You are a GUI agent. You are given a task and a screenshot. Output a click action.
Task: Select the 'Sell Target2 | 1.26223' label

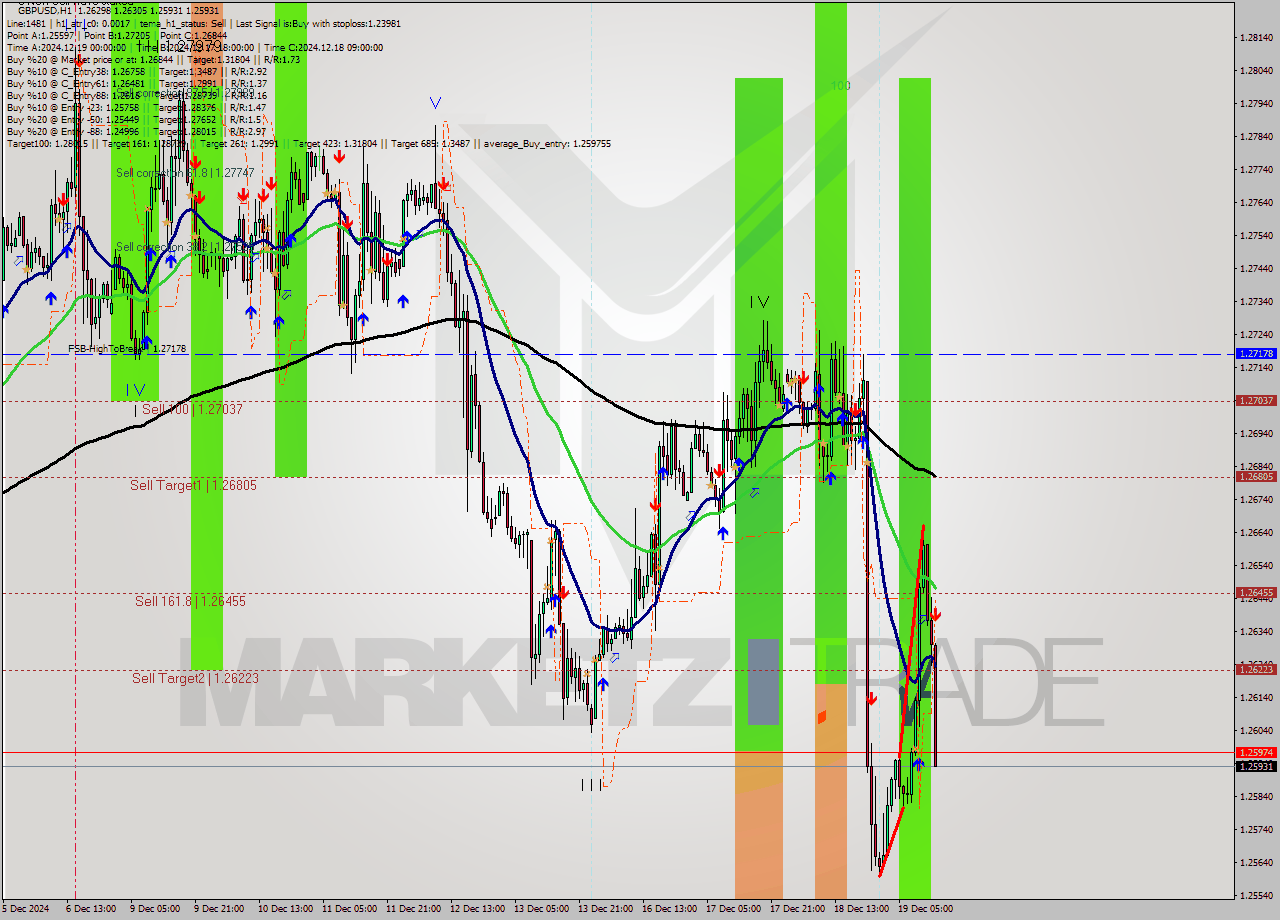pyautogui.click(x=195, y=678)
